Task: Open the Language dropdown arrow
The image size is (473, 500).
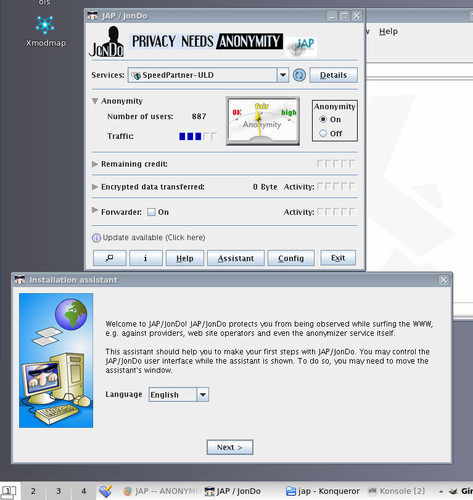Action: [203, 395]
